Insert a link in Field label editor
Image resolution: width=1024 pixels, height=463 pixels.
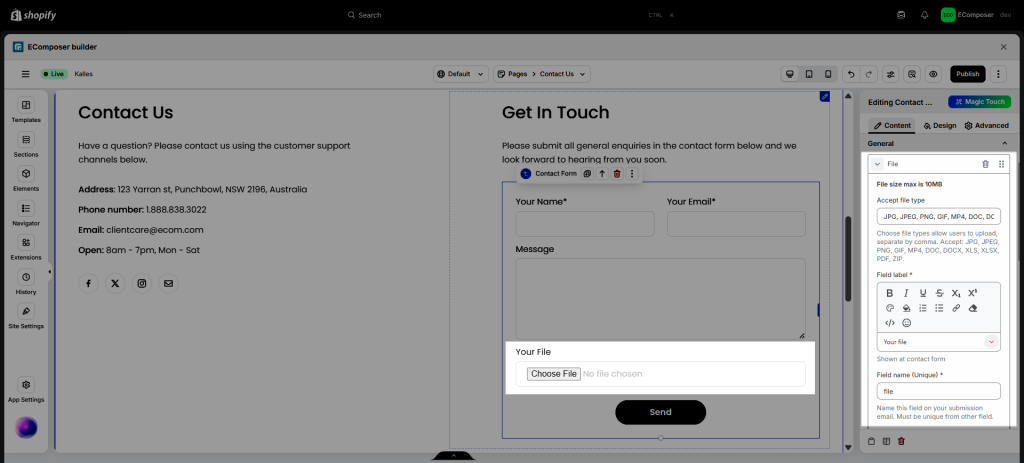956,308
